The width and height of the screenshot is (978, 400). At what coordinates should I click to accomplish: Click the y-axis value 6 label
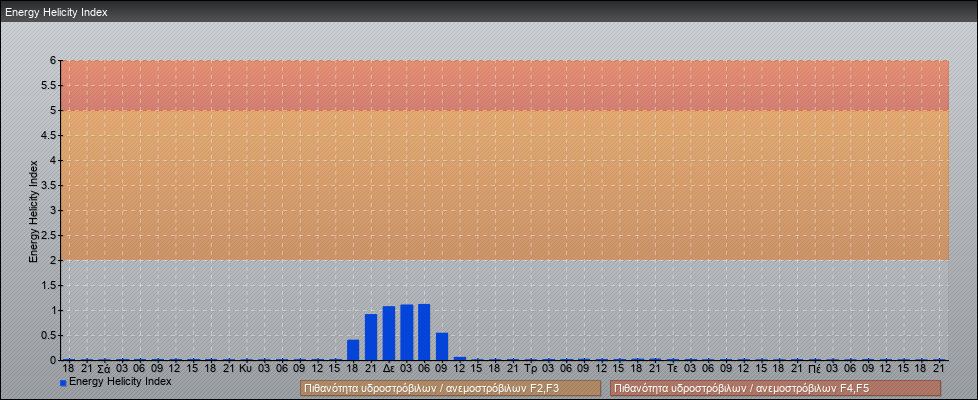click(53, 60)
